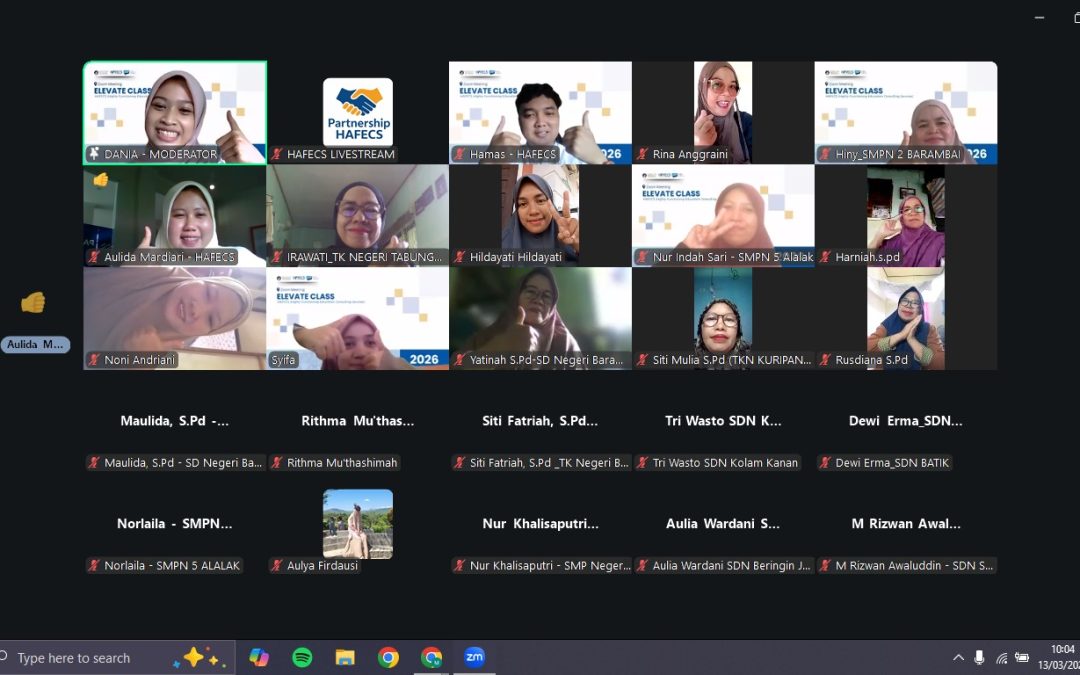This screenshot has height=675, width=1080.
Task: Select Siti Mulia S.Pd's video tile
Action: point(723,318)
